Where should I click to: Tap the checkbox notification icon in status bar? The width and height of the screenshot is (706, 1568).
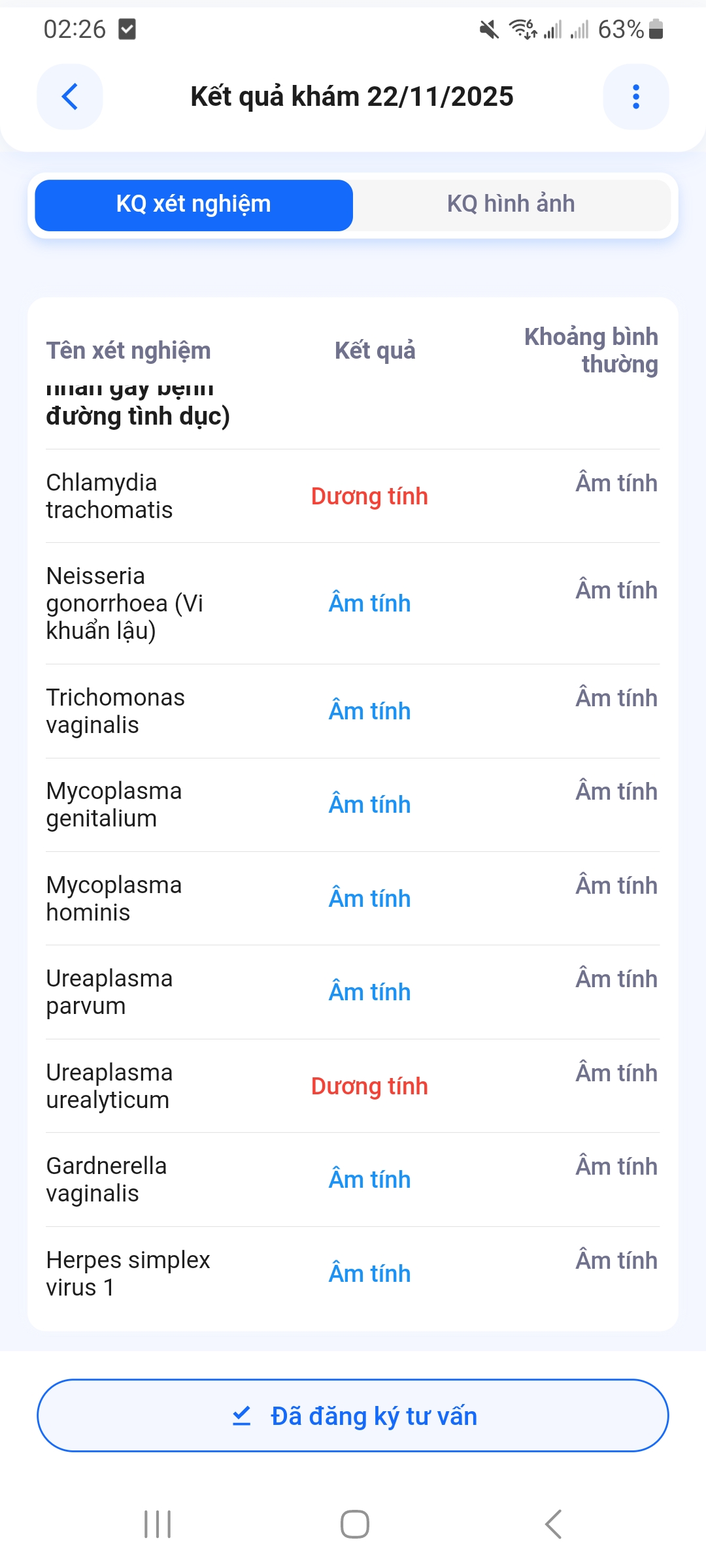pyautogui.click(x=127, y=29)
